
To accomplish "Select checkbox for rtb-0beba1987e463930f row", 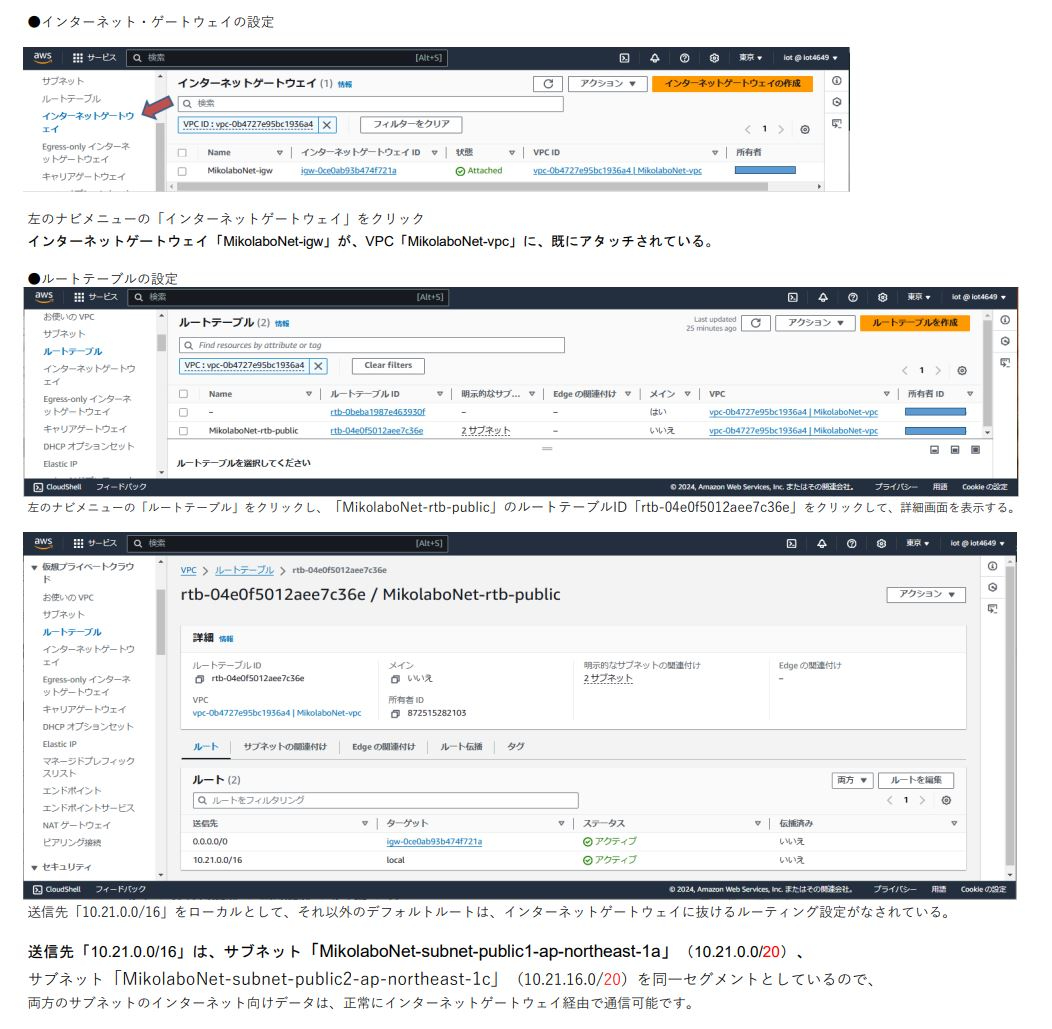I will (x=183, y=413).
